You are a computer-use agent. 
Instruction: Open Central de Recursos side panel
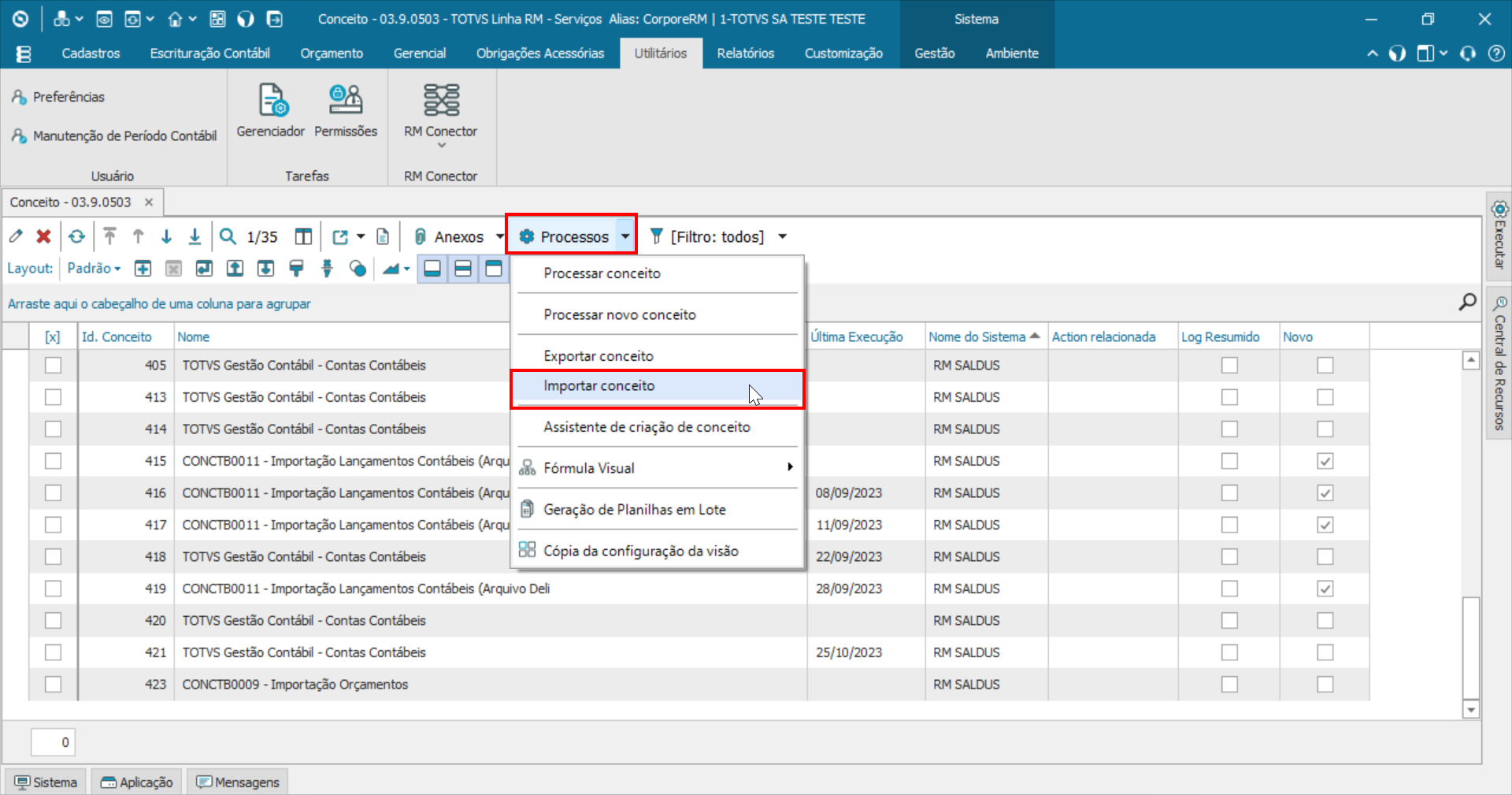[1499, 362]
